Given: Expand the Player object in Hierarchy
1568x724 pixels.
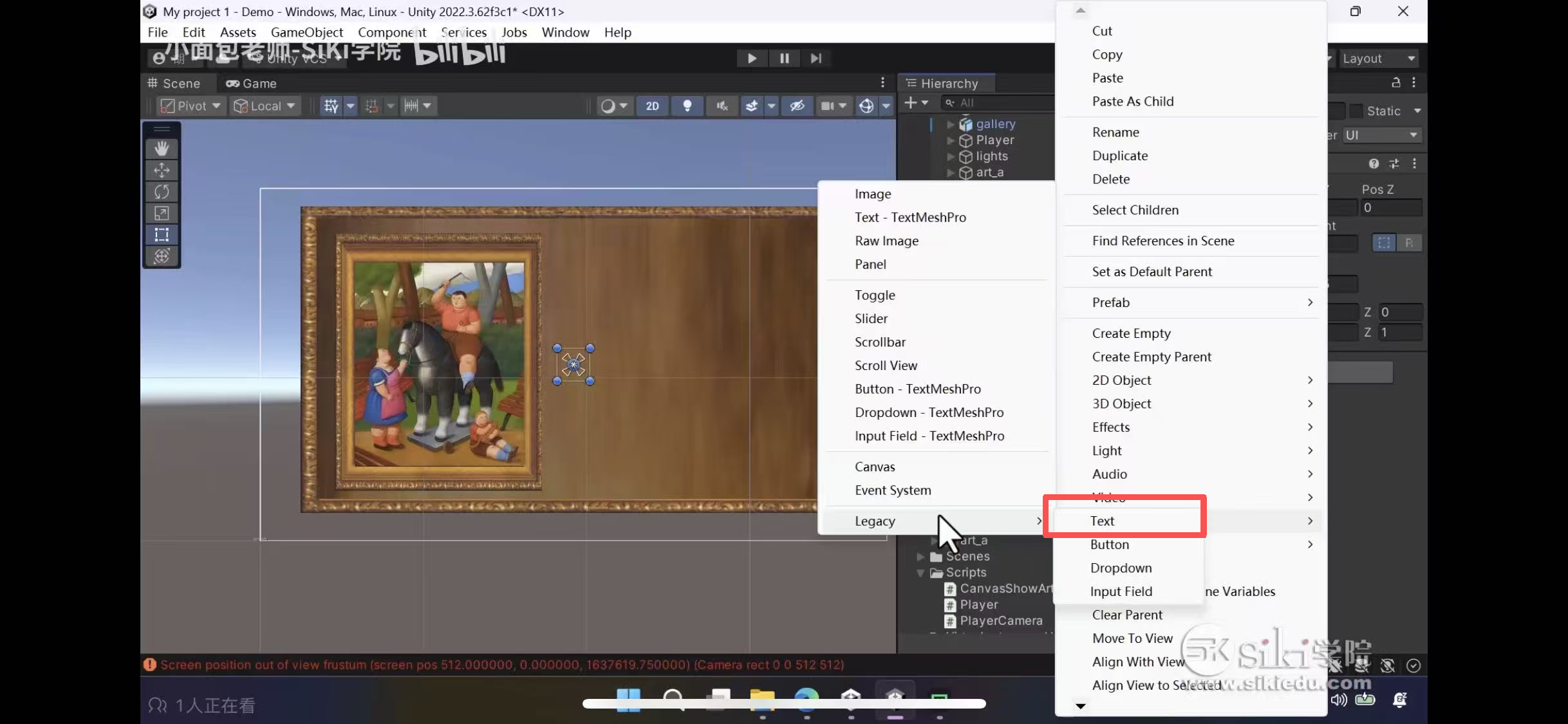Looking at the screenshot, I should tap(951, 140).
